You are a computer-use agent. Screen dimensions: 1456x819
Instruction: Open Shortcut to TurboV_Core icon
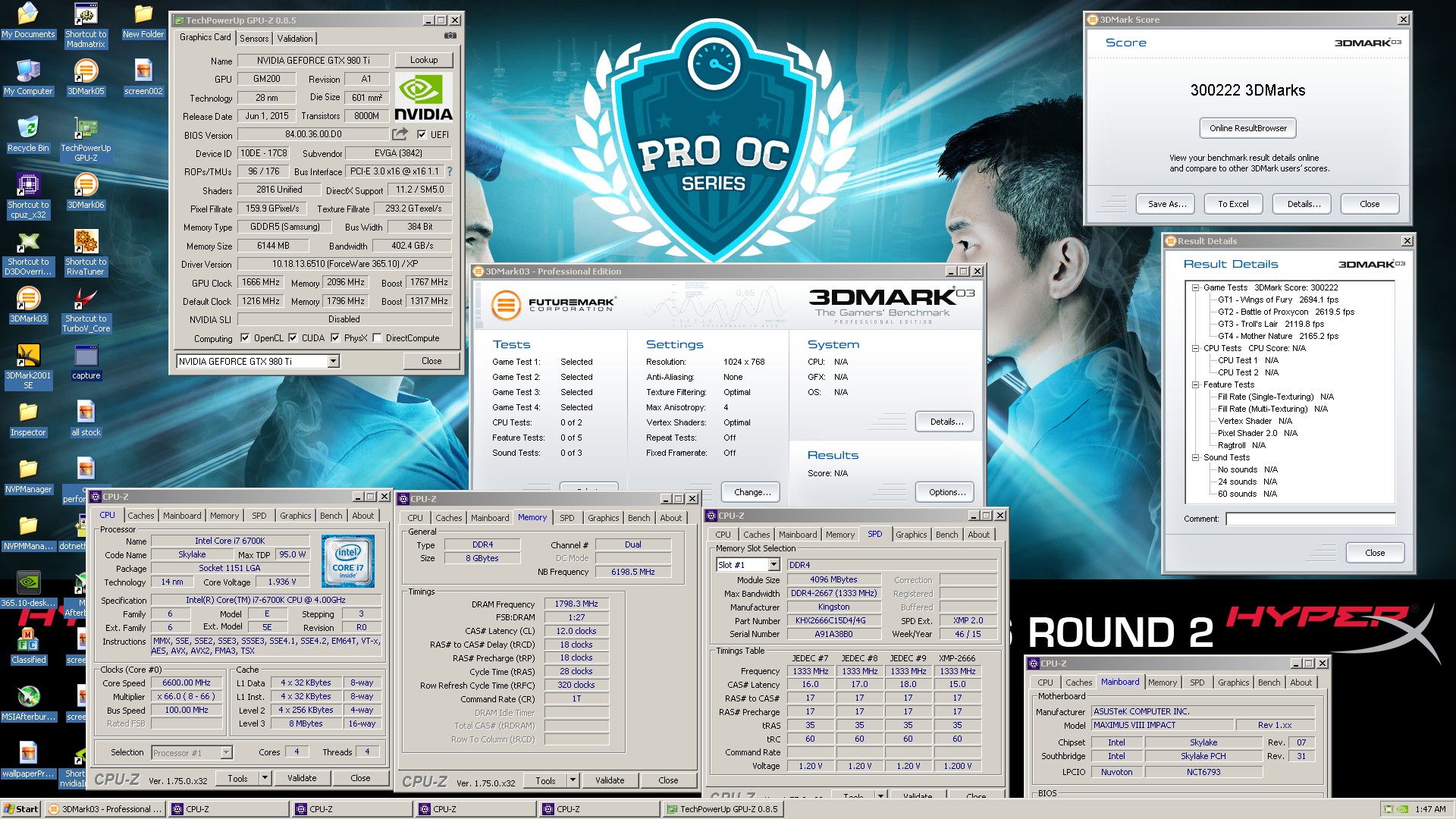tap(86, 310)
